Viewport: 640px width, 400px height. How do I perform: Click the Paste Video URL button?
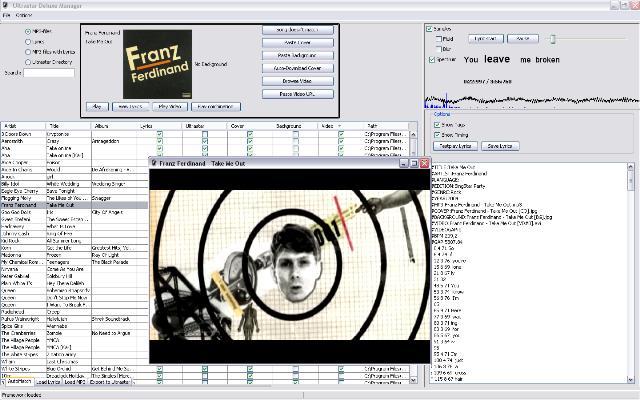298,94
